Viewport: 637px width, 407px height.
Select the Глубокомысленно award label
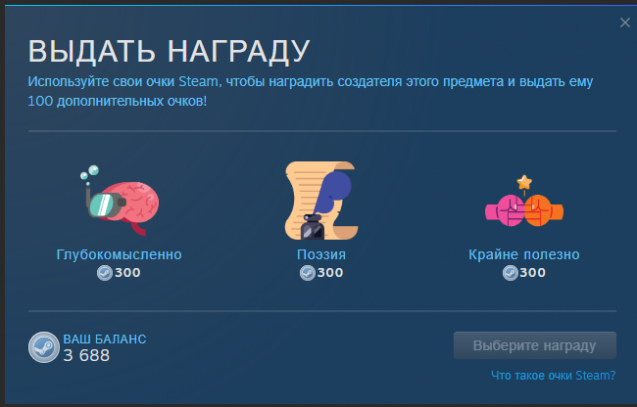click(x=119, y=254)
